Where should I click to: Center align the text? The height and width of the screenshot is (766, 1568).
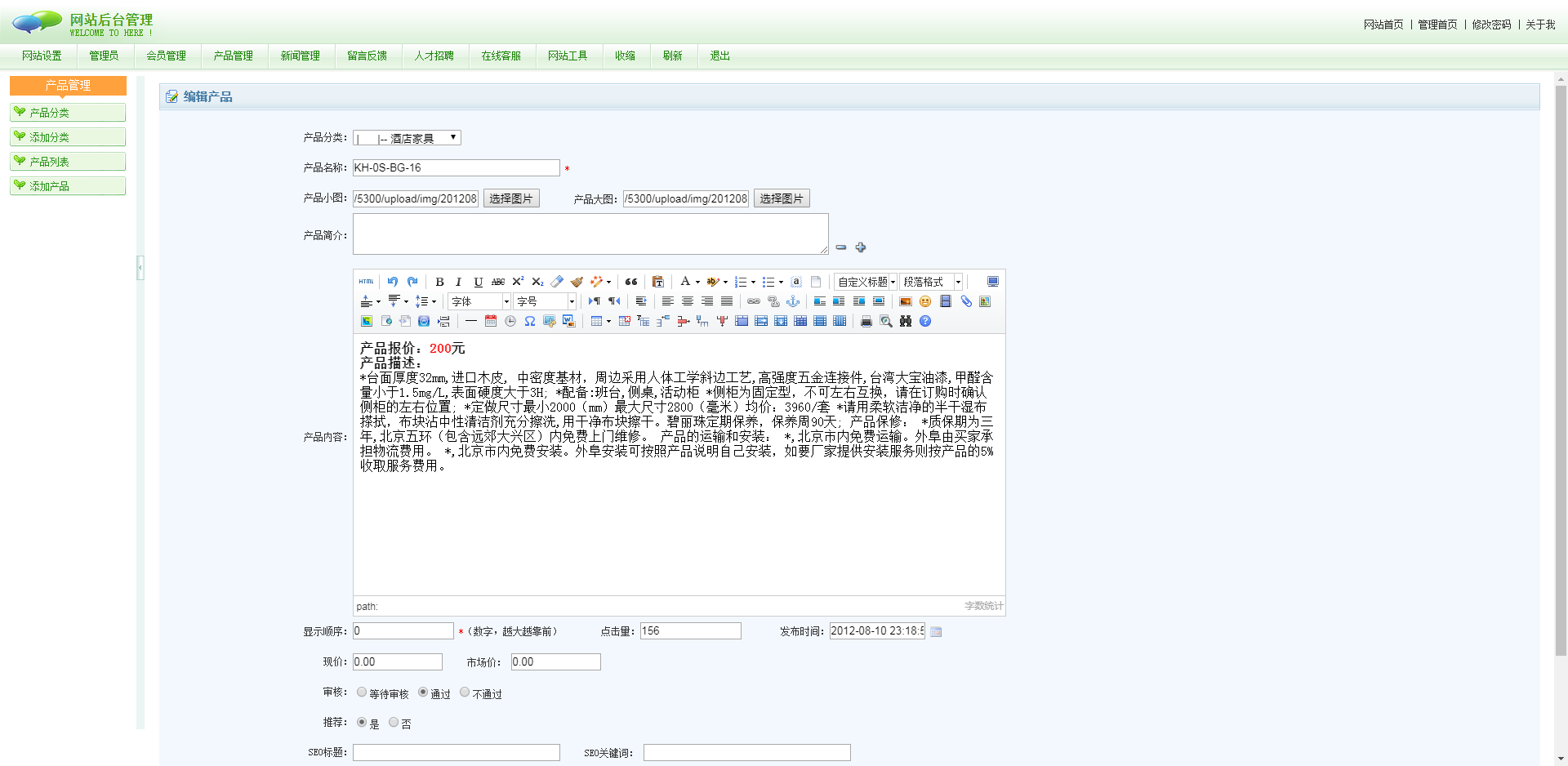[688, 301]
